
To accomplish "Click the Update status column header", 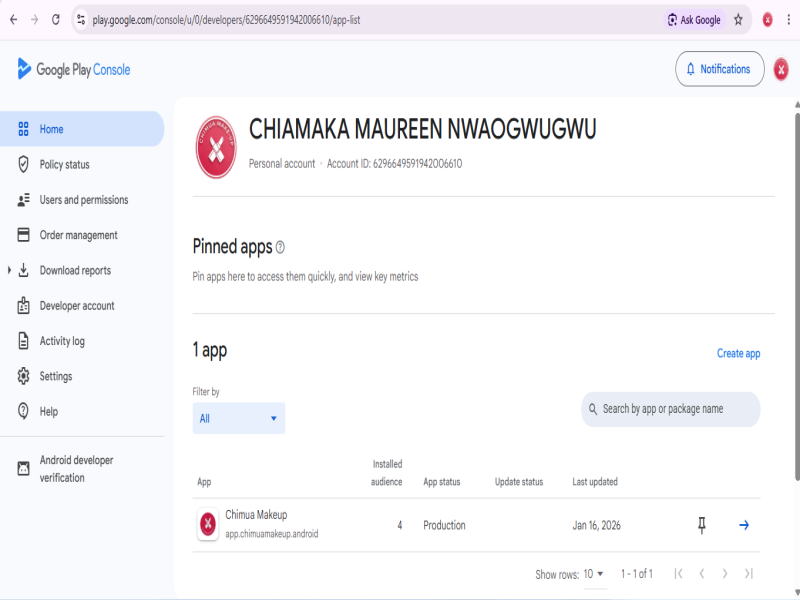I will coord(519,482).
